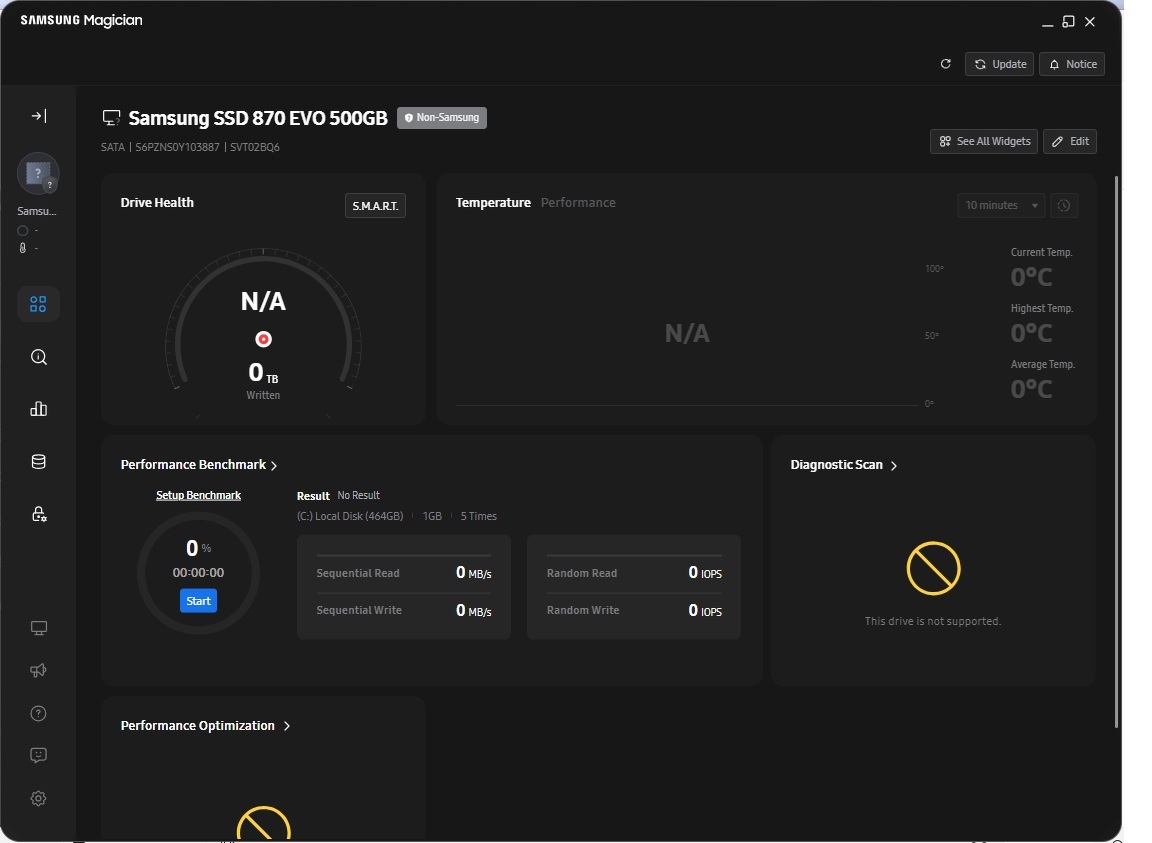Screen dimensions: 1152x843
Task: Click the Setup Benchmark link
Action: (198, 495)
